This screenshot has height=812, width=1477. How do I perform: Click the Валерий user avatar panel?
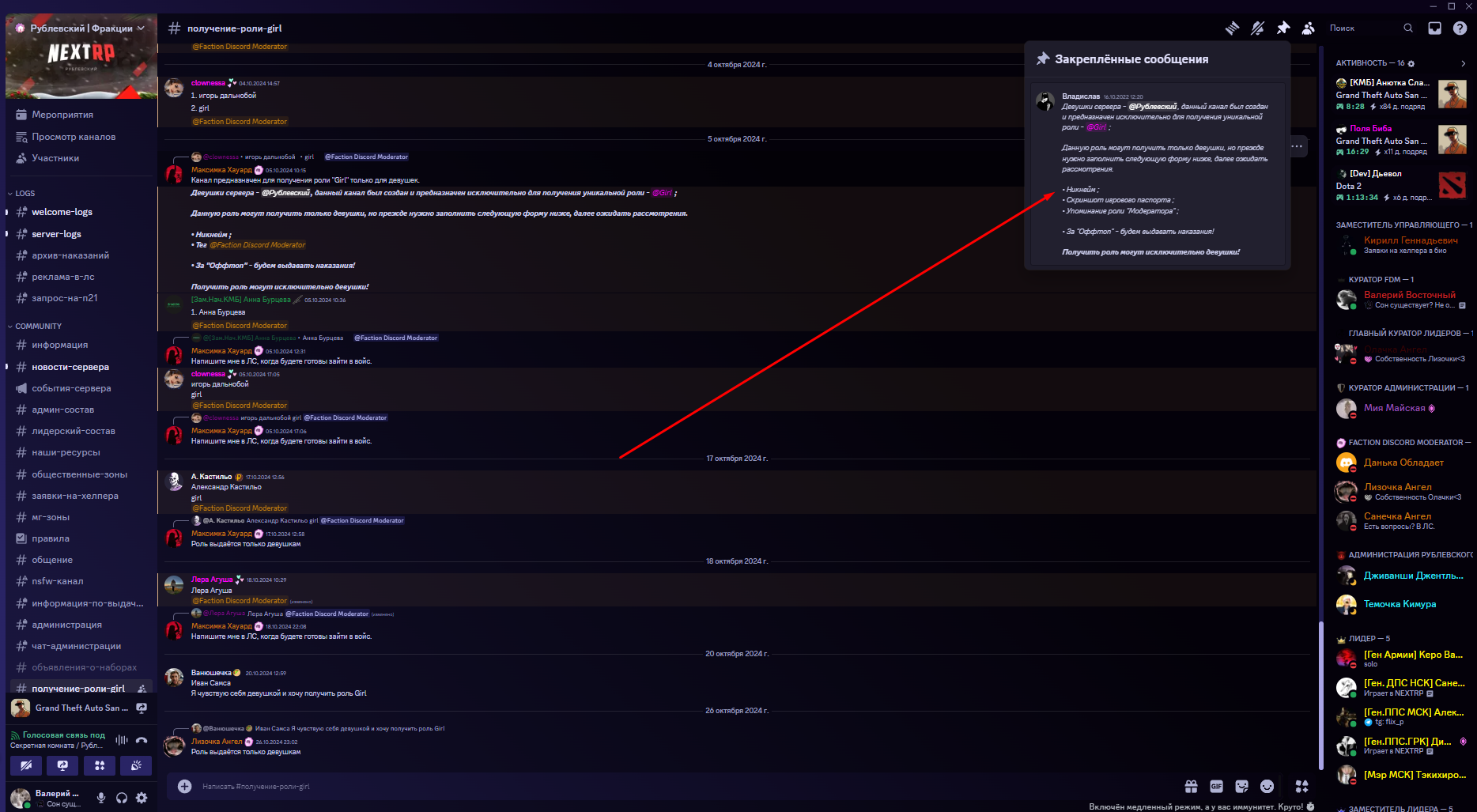coord(46,798)
